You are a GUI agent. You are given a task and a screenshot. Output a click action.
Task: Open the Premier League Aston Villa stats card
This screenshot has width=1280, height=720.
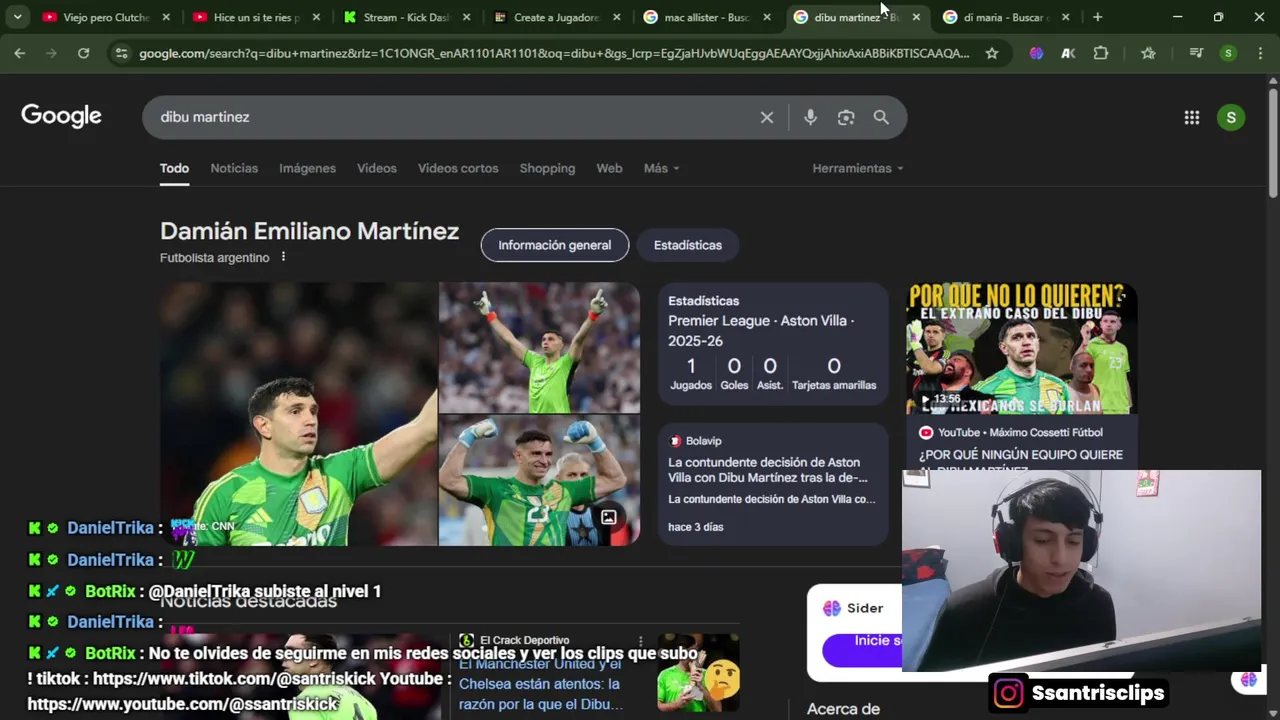773,344
